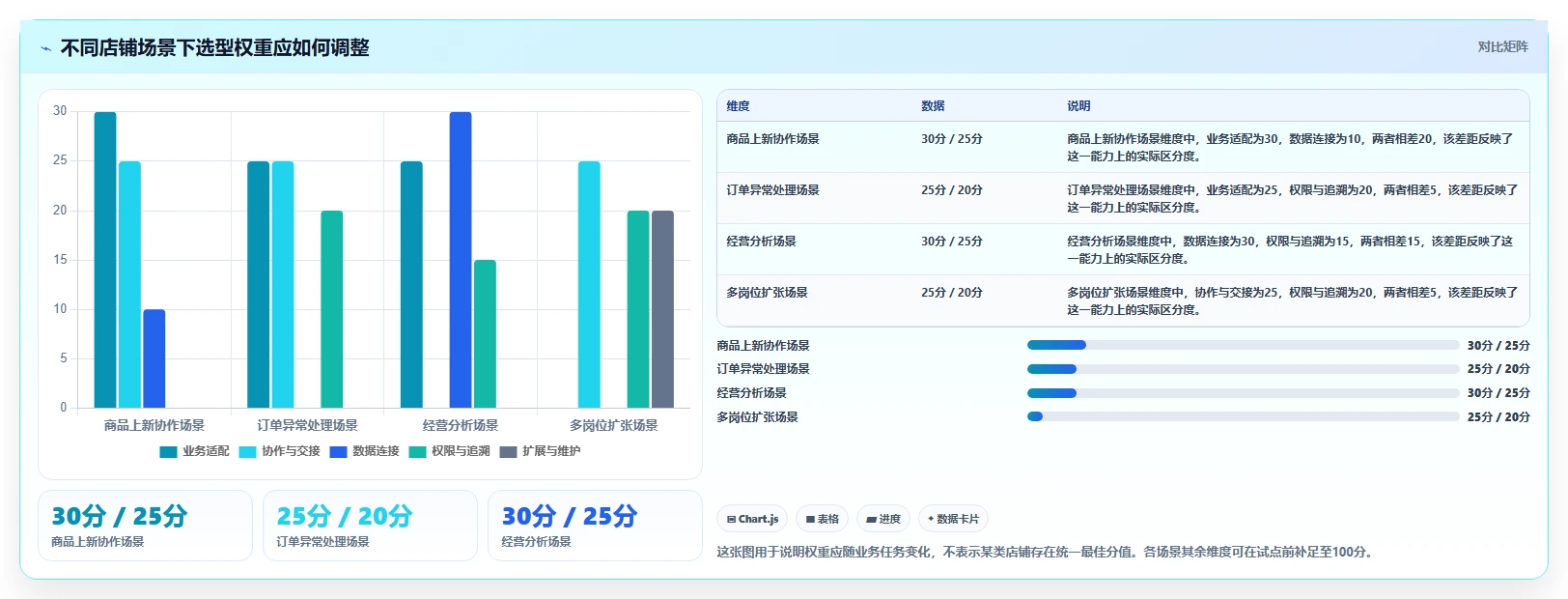Click the progress bar for 经营分析场景
1568x599 pixels.
click(1243, 393)
